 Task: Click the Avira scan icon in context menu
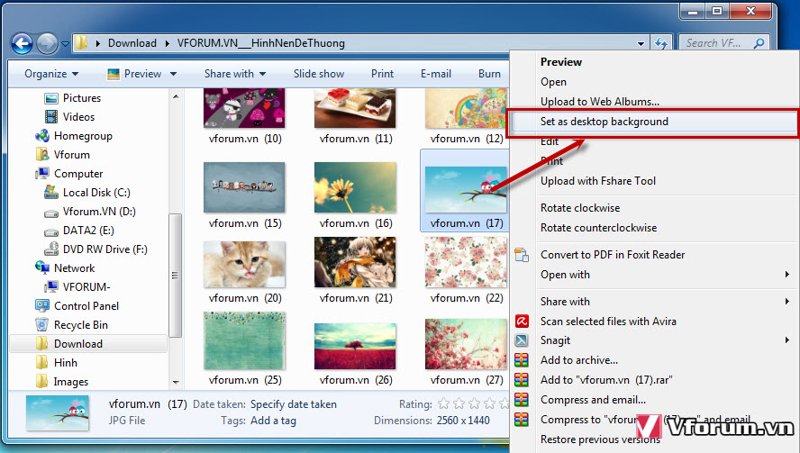pos(521,321)
